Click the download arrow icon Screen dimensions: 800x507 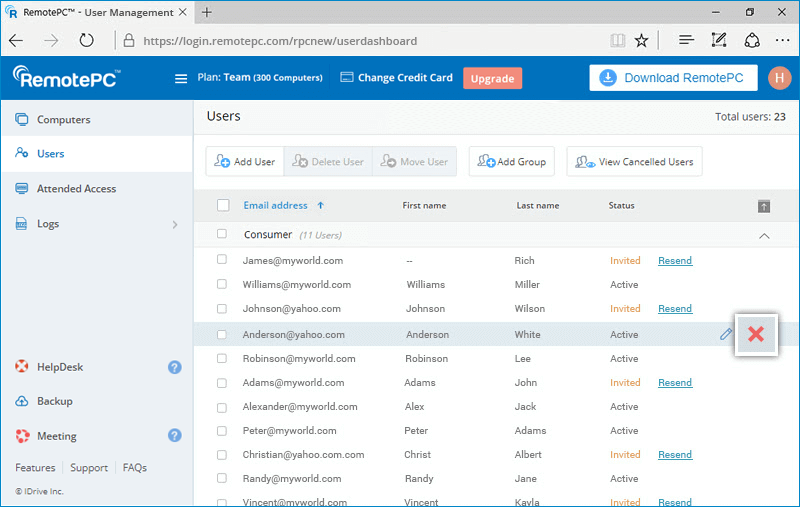(608, 78)
